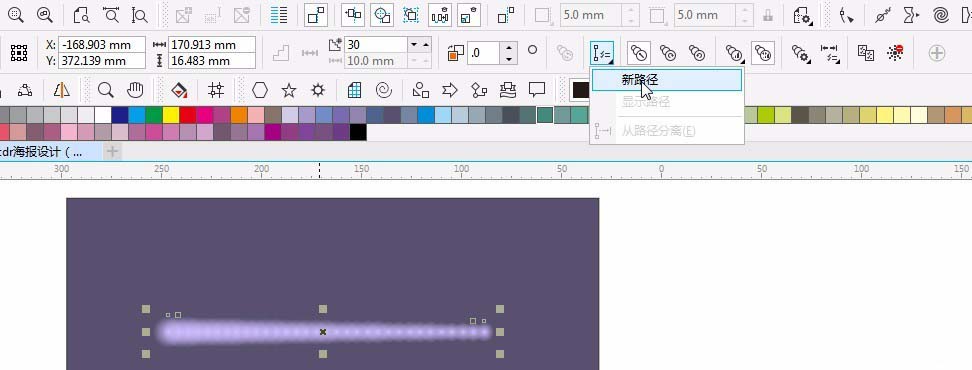
Task: Click the clear blend icon with red mark
Action: pos(895,53)
